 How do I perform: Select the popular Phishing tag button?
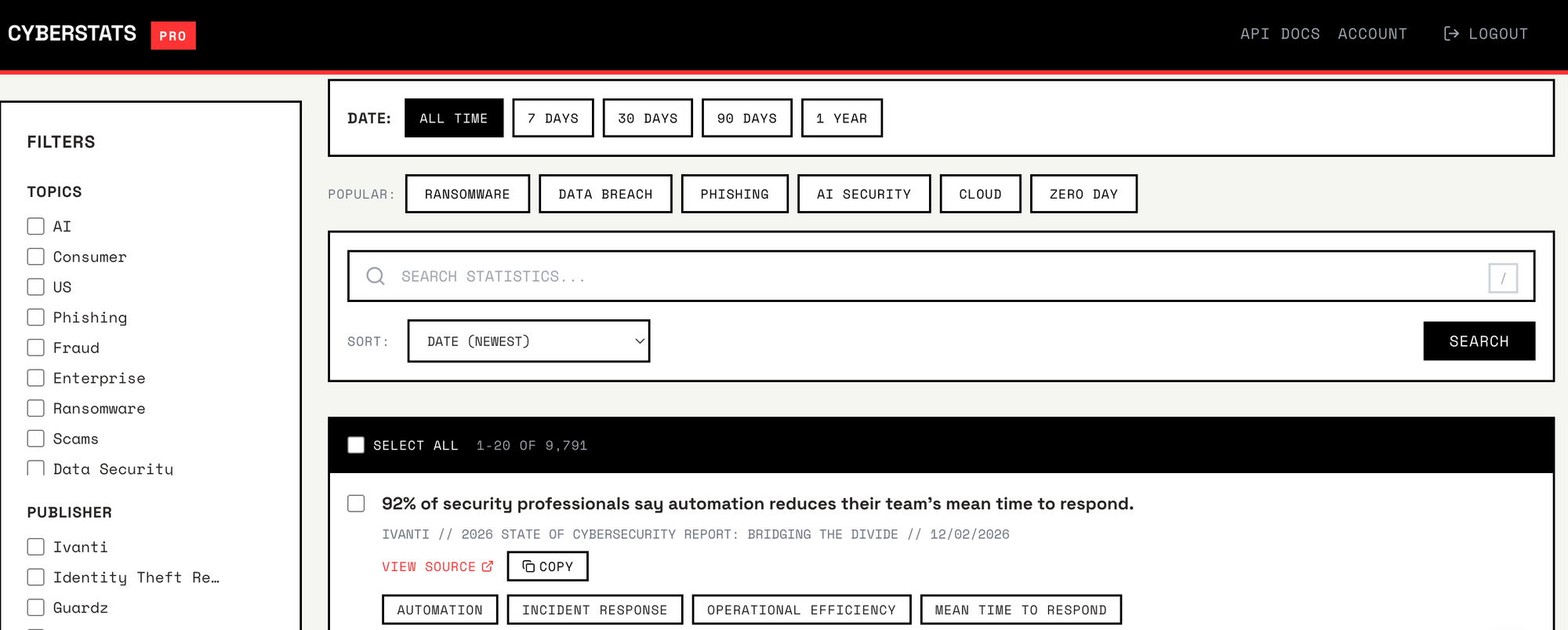point(735,194)
